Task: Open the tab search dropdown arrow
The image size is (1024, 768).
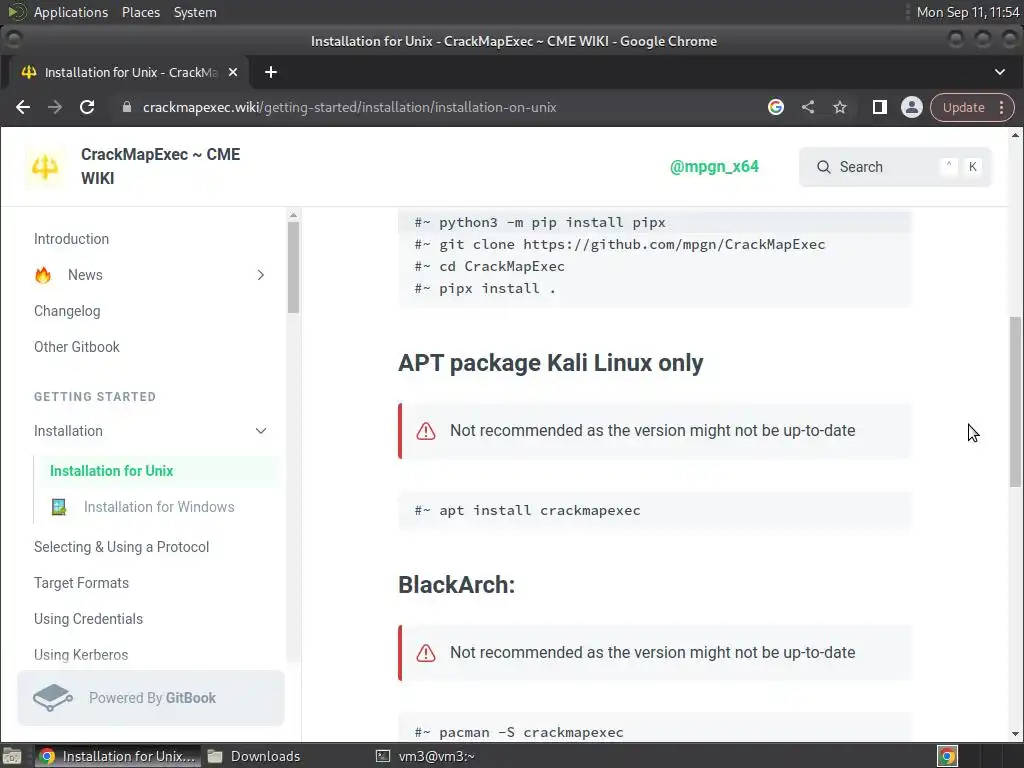Action: click(1000, 72)
